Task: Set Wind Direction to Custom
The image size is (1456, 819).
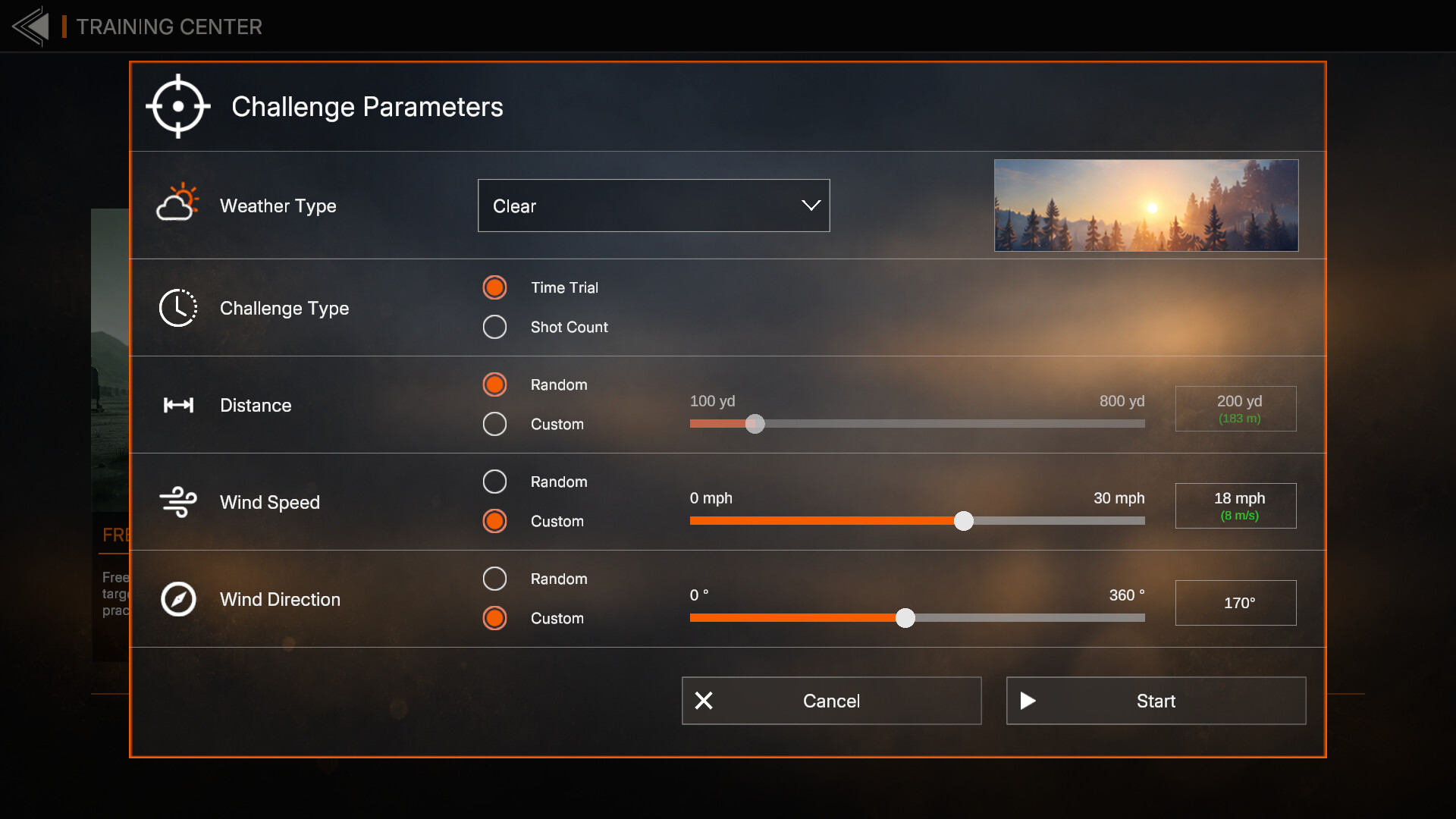Action: (494, 618)
